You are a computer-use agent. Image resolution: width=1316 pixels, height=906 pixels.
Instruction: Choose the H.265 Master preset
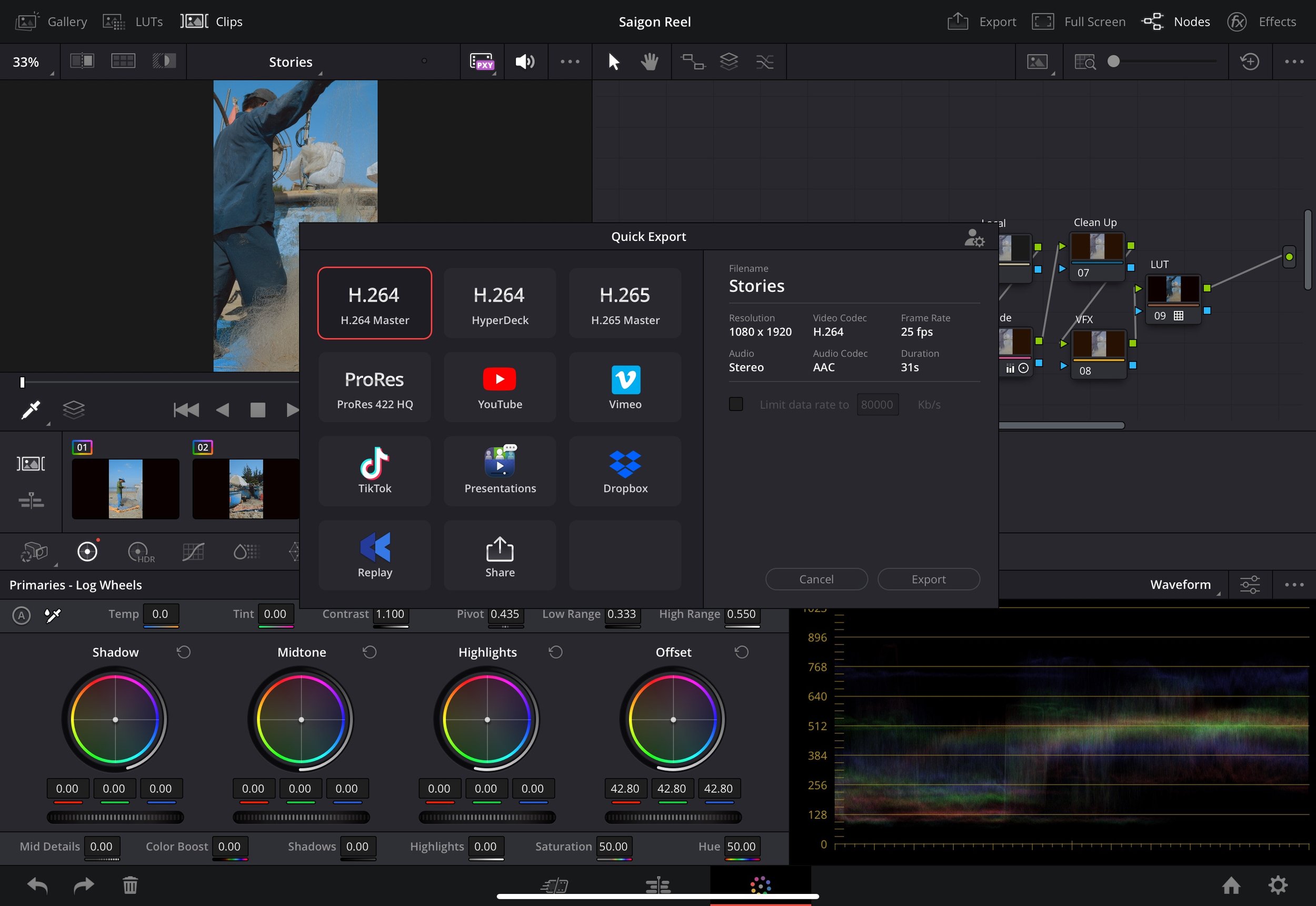point(625,303)
